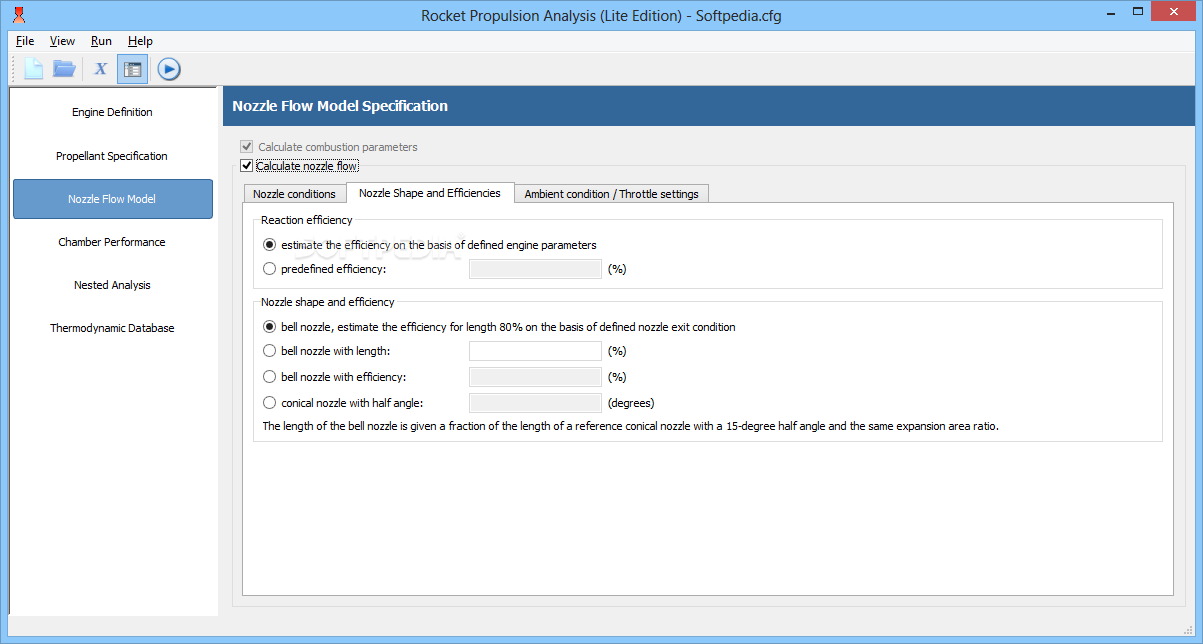Click the conical half angle degrees field
The image size is (1203, 644).
click(535, 403)
